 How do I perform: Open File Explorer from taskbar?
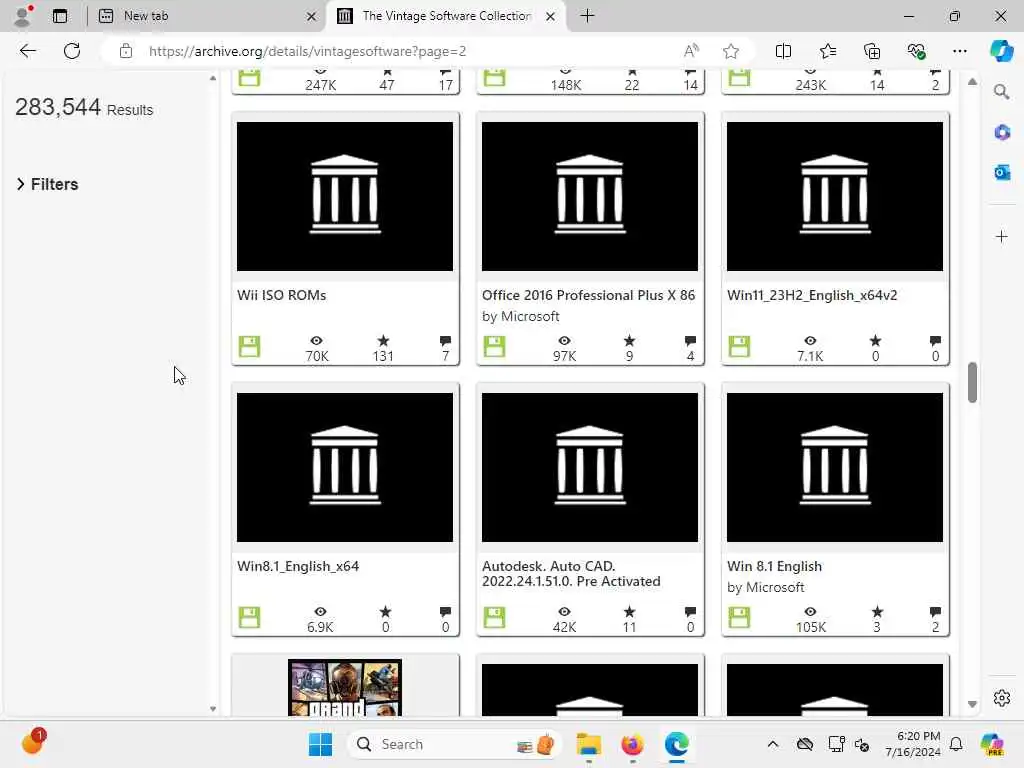[x=588, y=744]
